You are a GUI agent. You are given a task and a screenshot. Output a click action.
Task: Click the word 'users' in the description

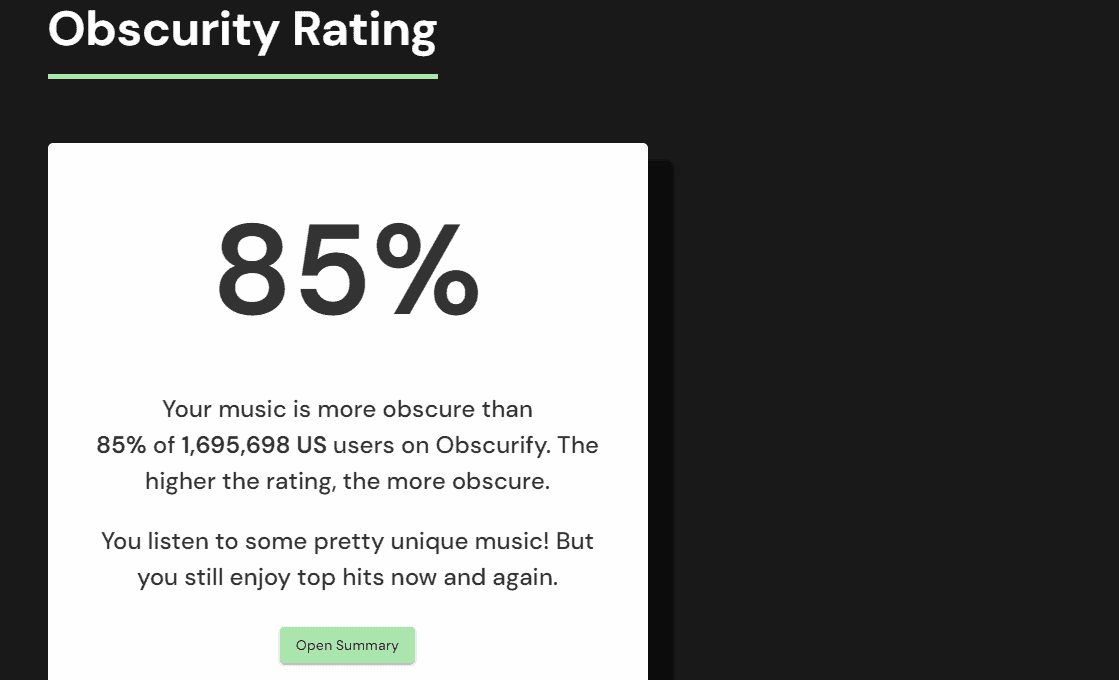pos(363,445)
